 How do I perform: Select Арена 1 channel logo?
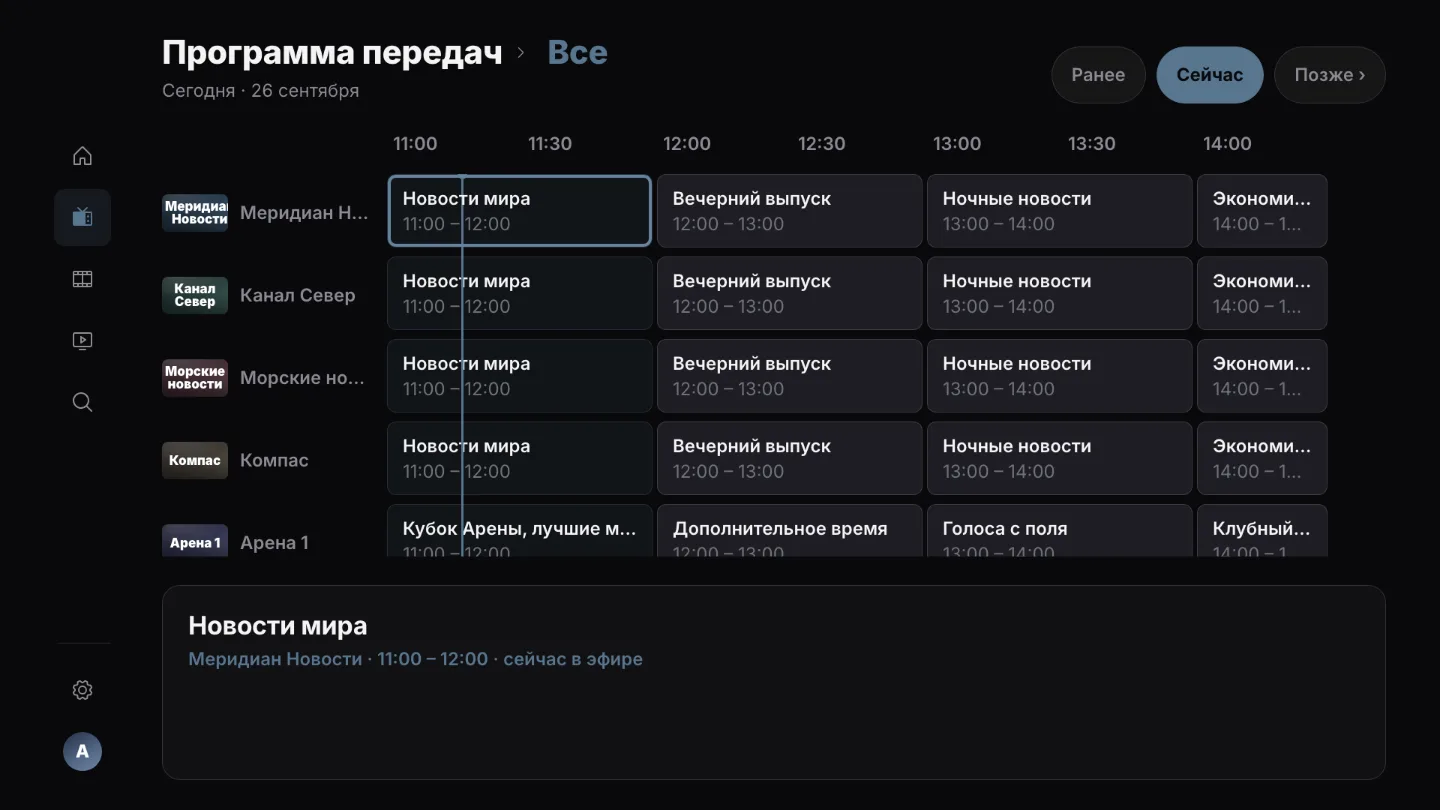coord(195,541)
